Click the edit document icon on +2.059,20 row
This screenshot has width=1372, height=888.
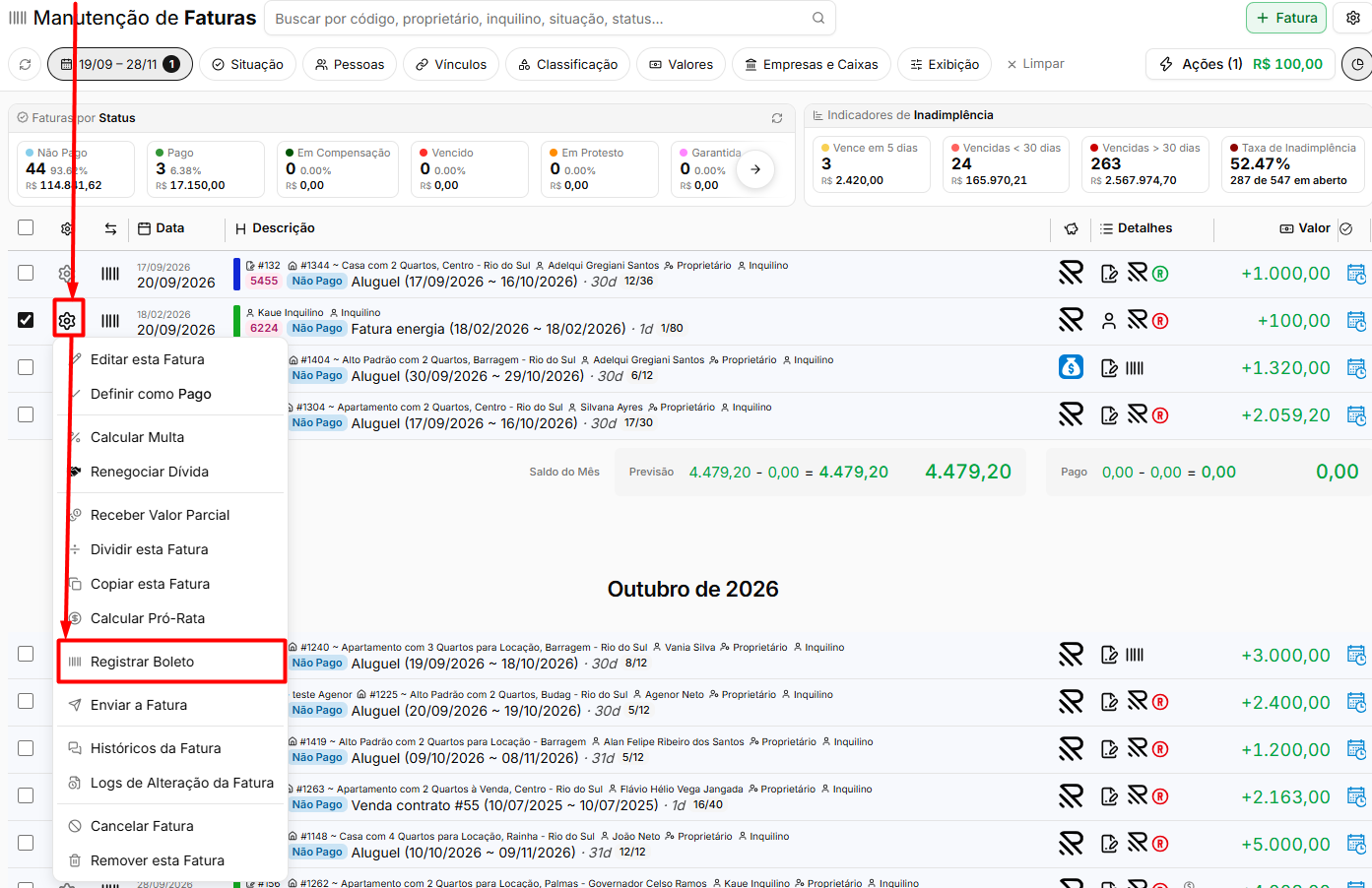tap(1109, 415)
